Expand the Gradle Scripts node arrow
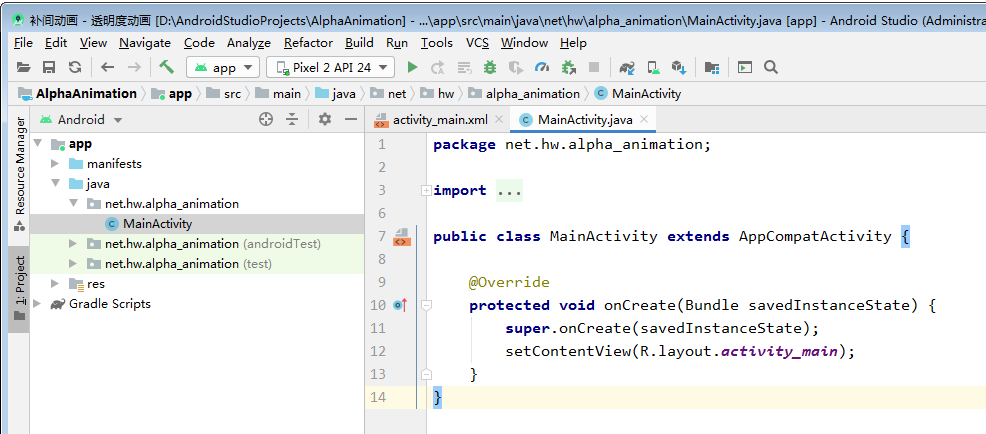The width and height of the screenshot is (986, 434). (38, 304)
